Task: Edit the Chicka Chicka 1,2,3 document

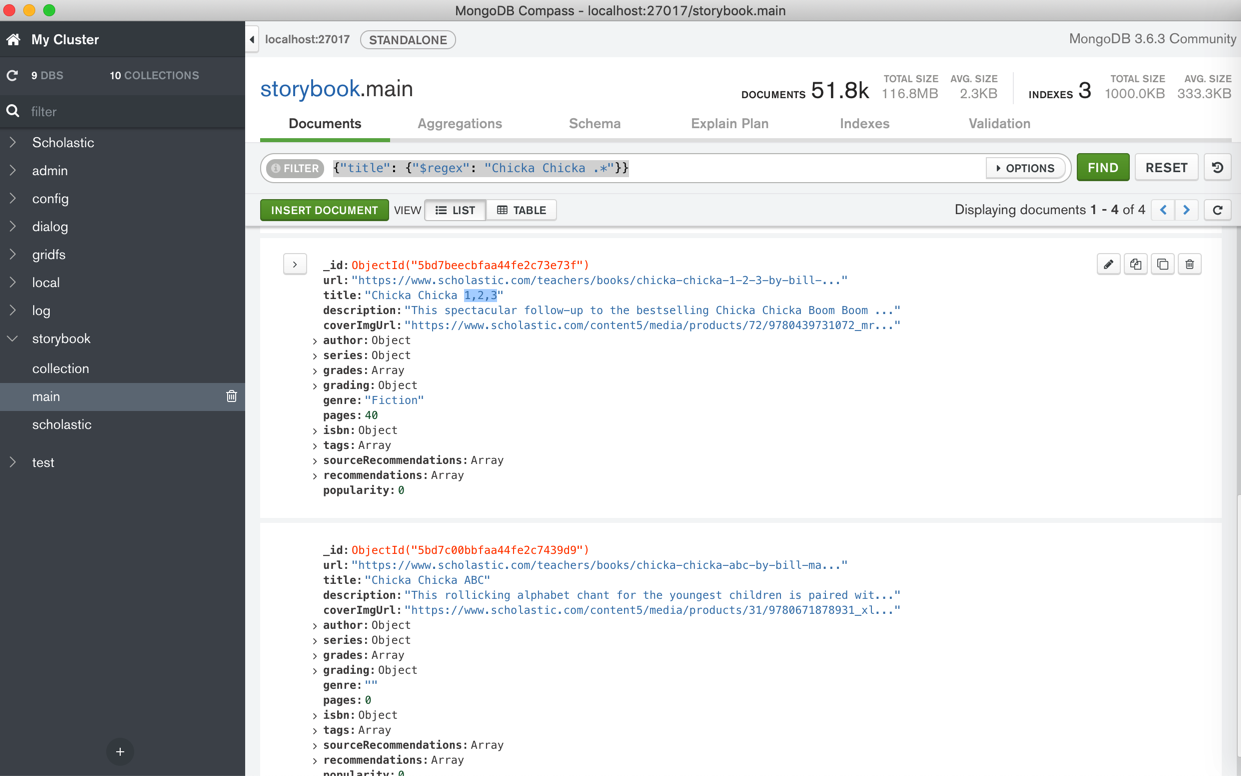Action: tap(1108, 264)
